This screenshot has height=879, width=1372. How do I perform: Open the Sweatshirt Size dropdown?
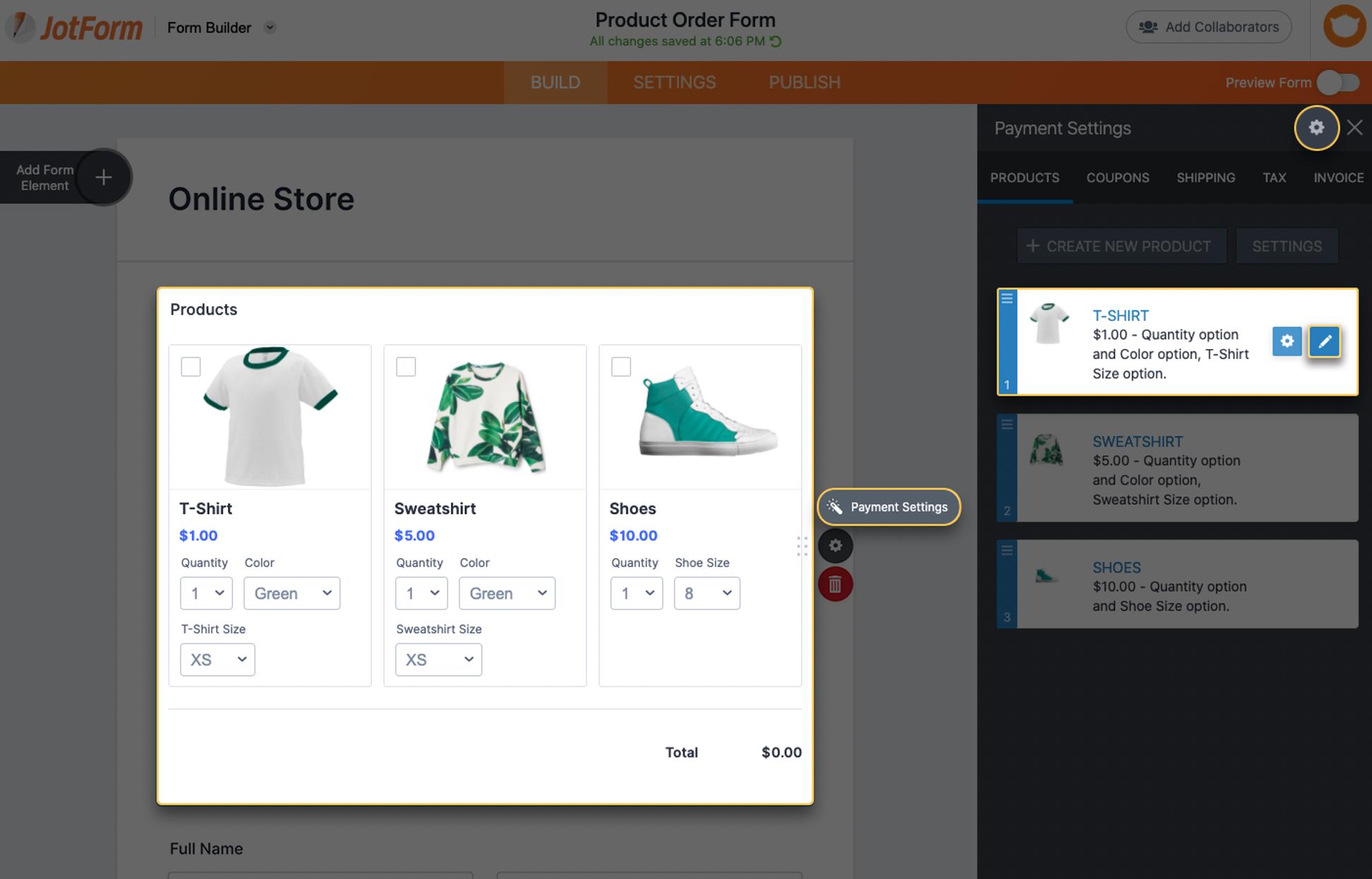[x=438, y=660]
